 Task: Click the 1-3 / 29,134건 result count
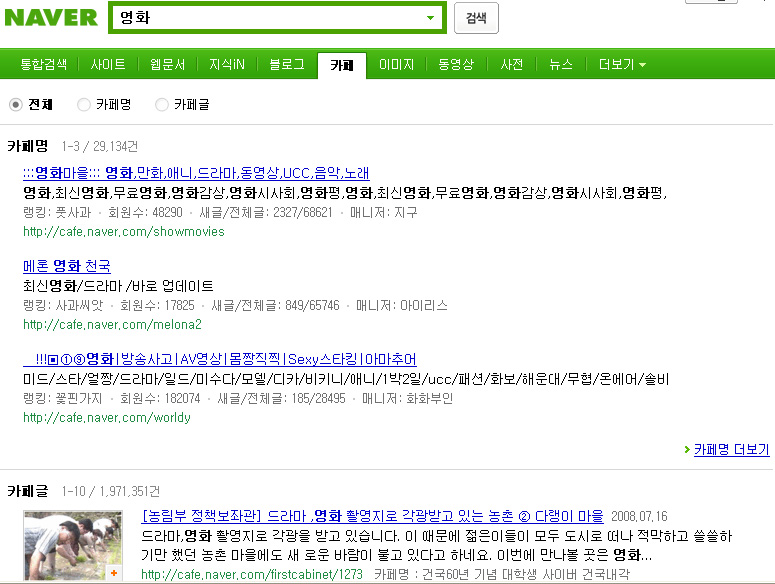[100, 146]
